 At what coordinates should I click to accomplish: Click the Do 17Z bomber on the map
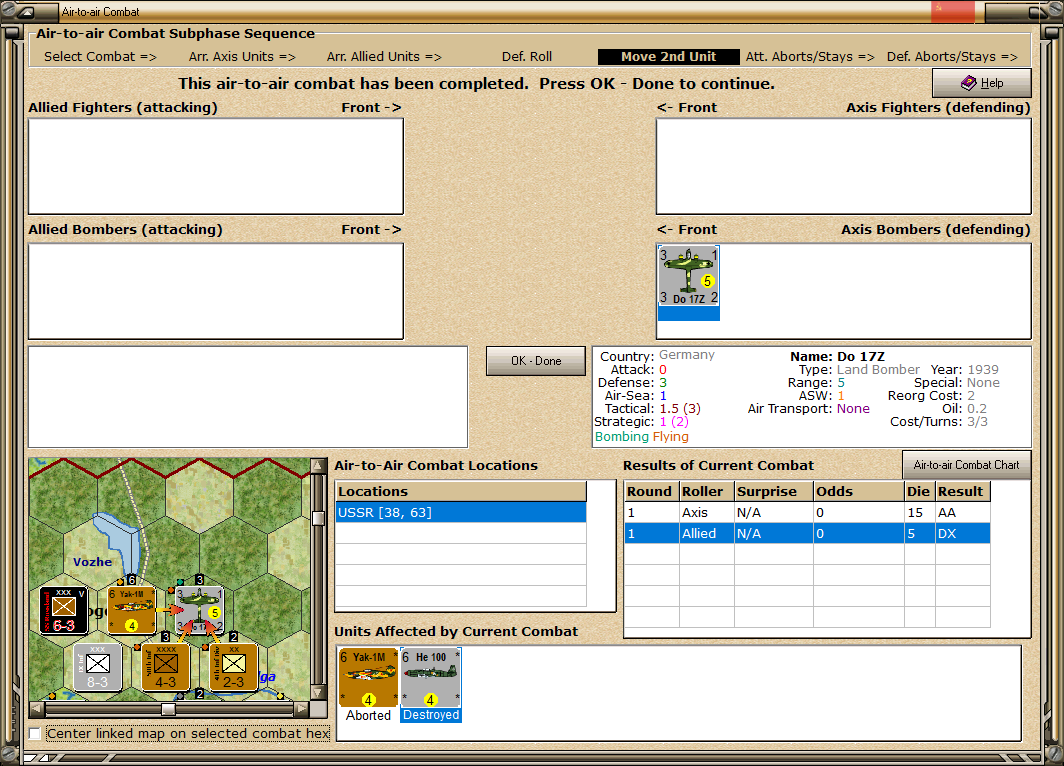(200, 611)
